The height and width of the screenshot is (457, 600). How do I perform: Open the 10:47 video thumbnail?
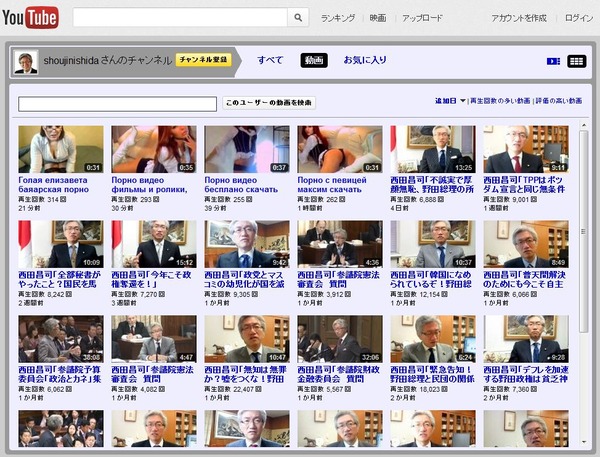[x=247, y=339]
